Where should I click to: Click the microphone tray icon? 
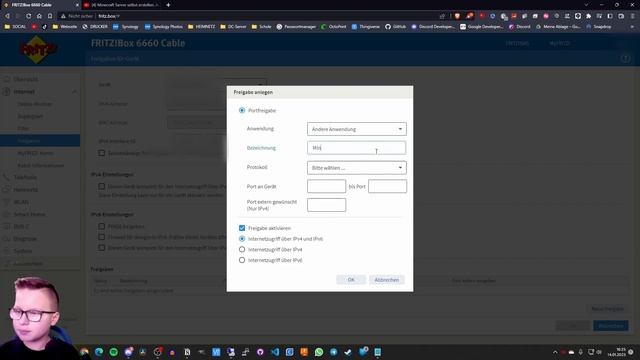point(580,352)
